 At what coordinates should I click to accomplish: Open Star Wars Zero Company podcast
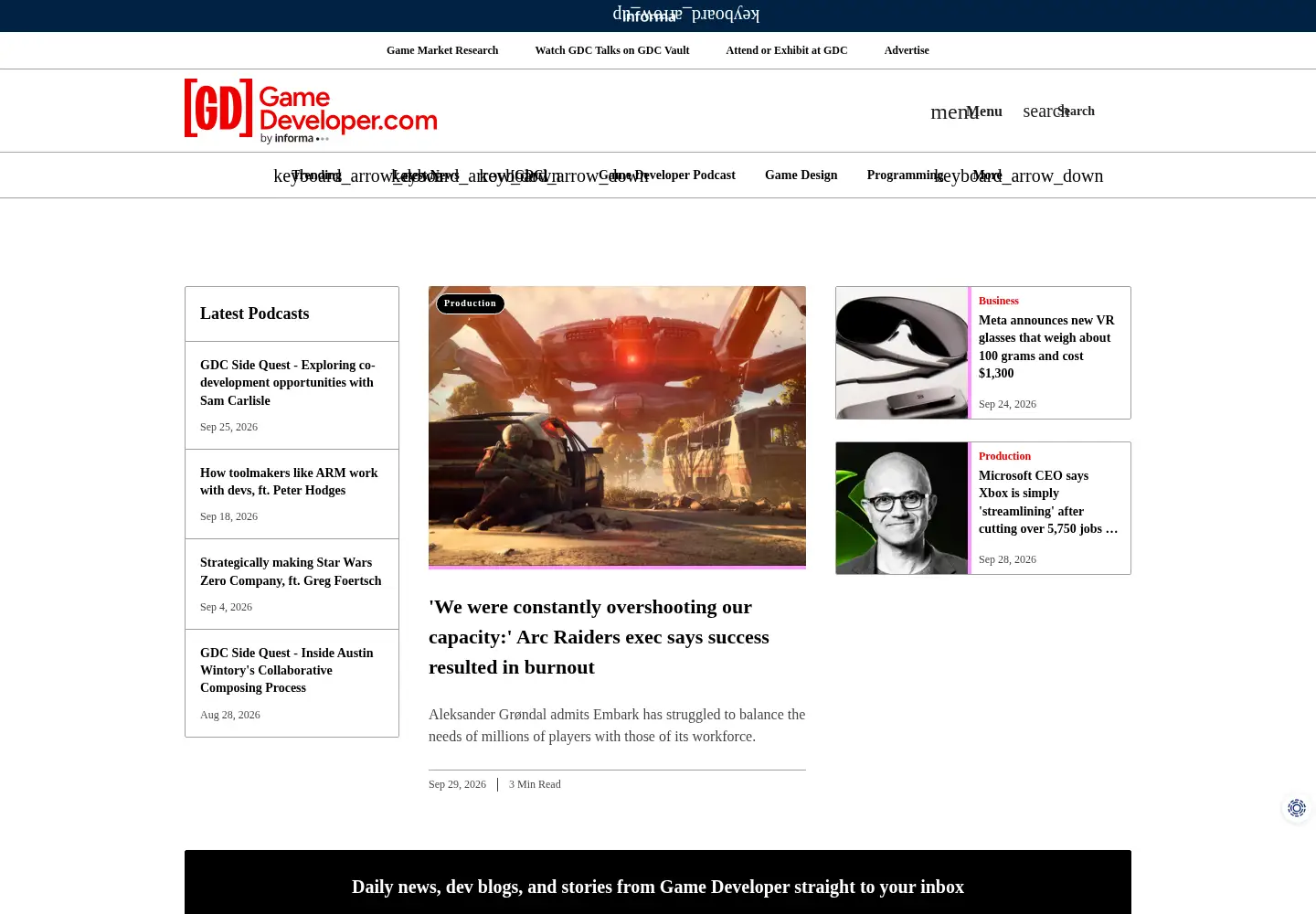[291, 571]
